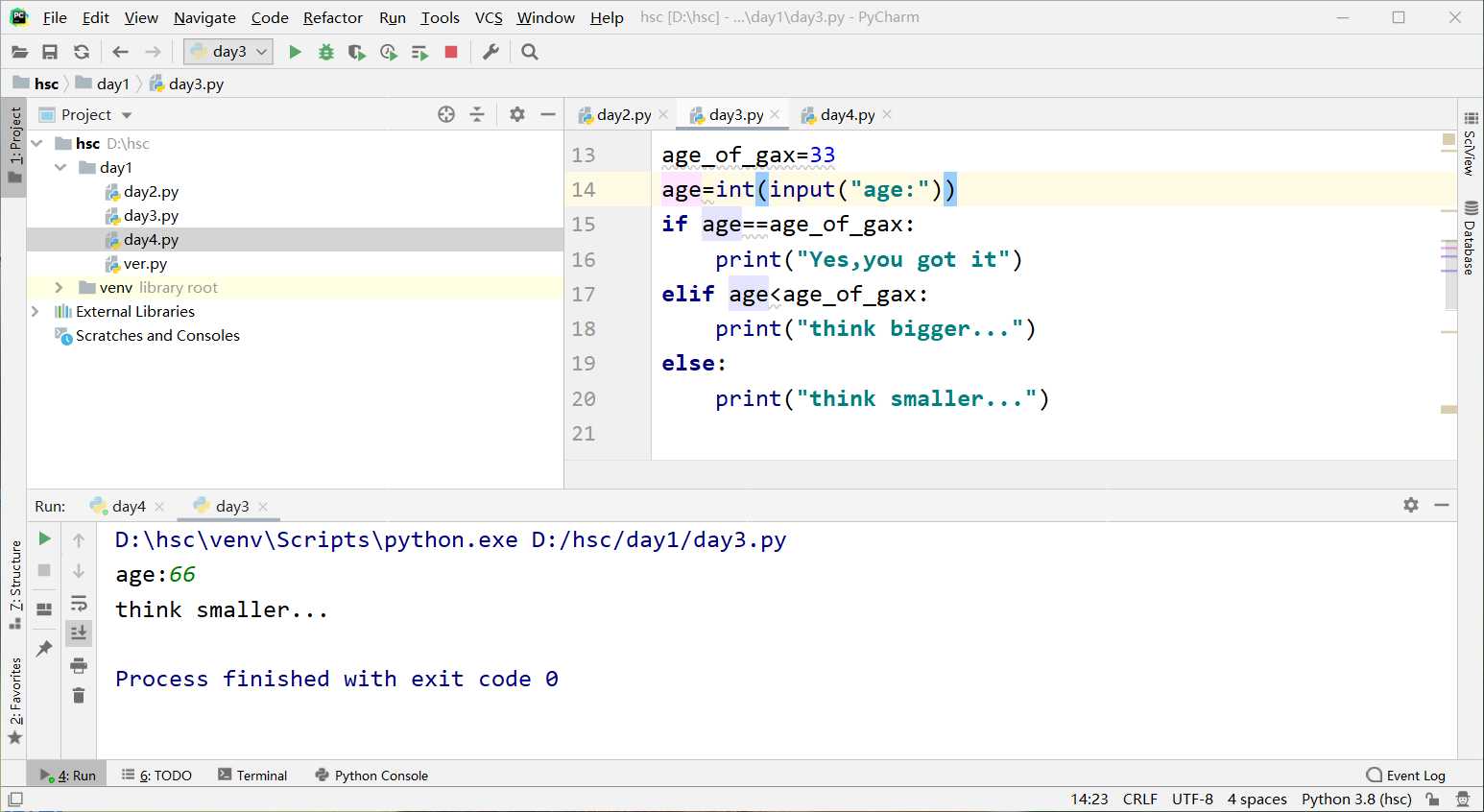This screenshot has height=812, width=1484.
Task: Open Project panel gear options
Action: pyautogui.click(x=517, y=114)
